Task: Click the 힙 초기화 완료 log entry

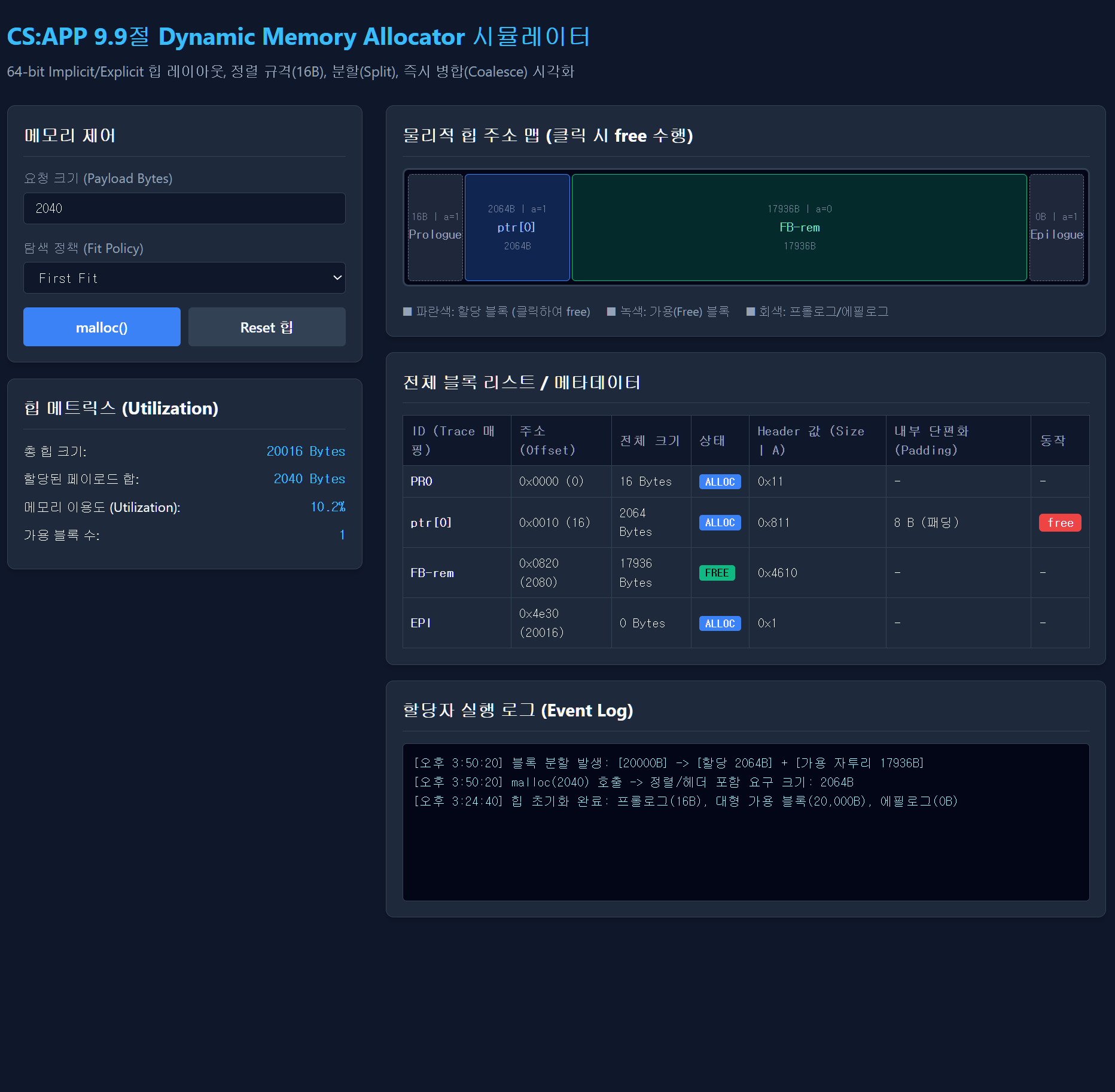Action: pyautogui.click(x=686, y=801)
